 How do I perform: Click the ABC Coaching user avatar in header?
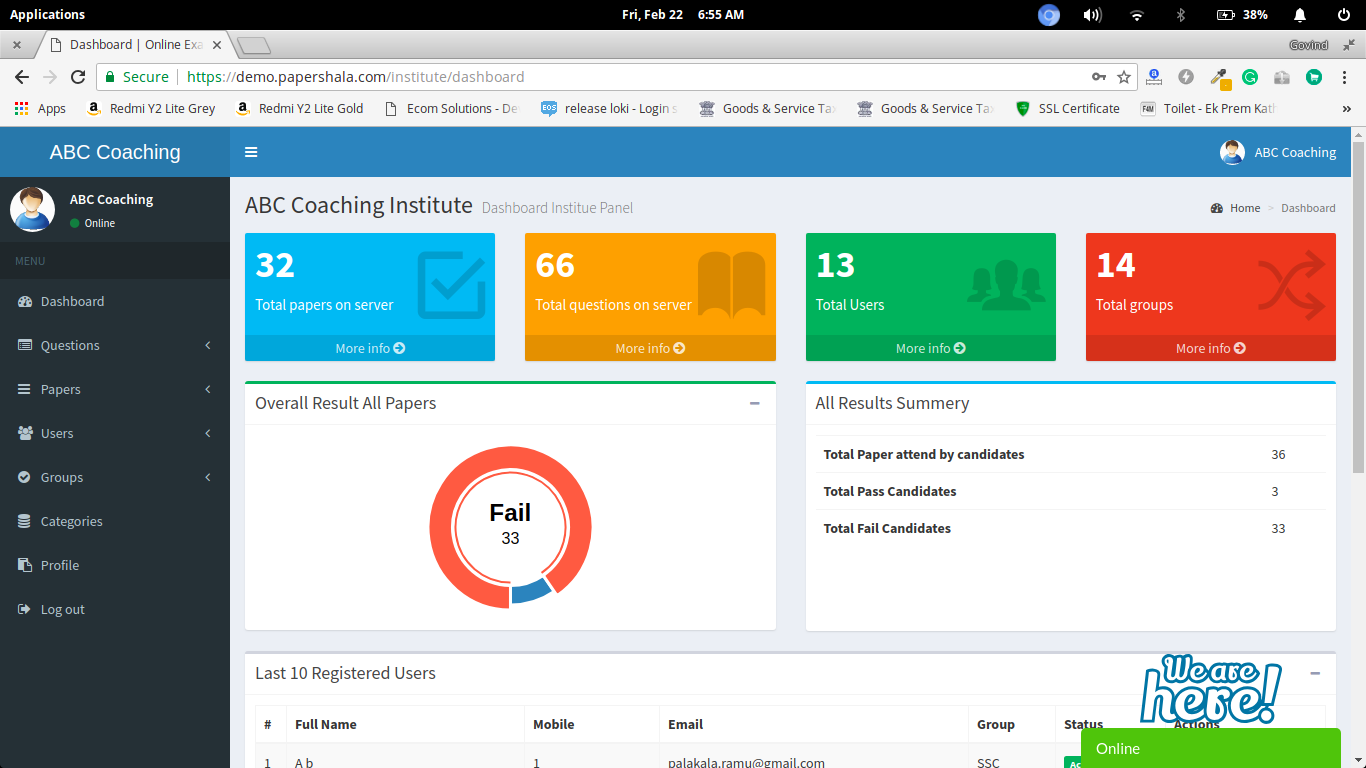click(x=1232, y=152)
